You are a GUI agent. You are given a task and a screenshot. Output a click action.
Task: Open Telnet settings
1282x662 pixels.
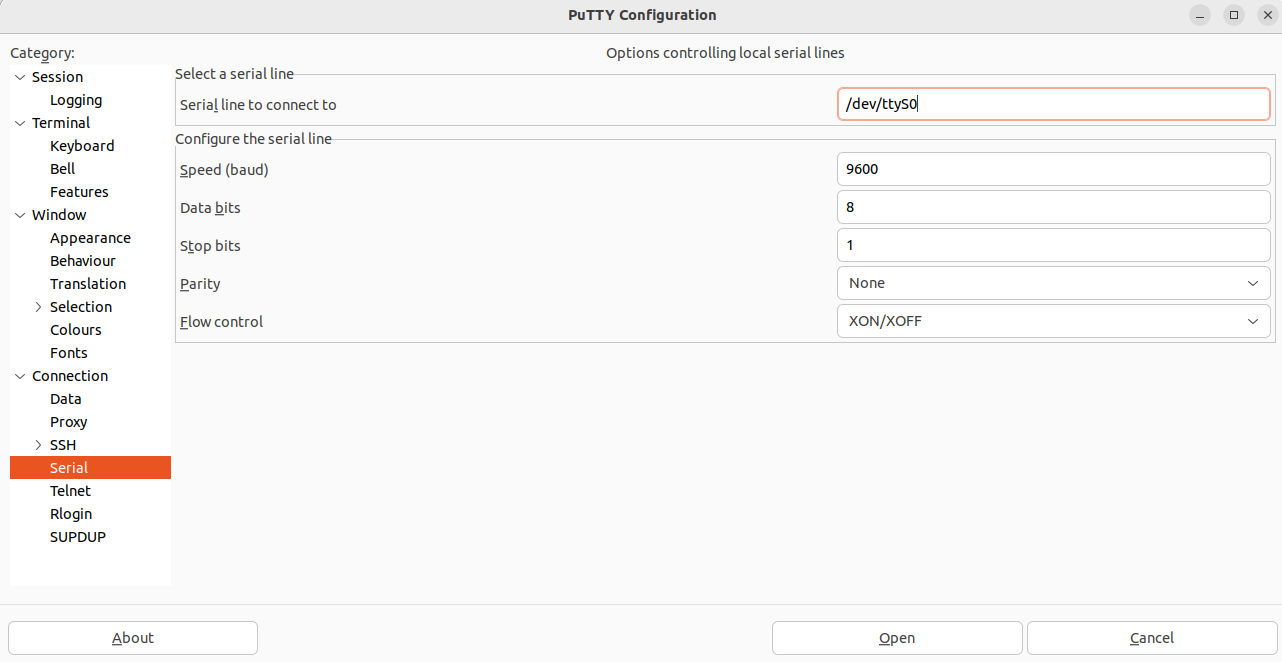pyautogui.click(x=70, y=491)
